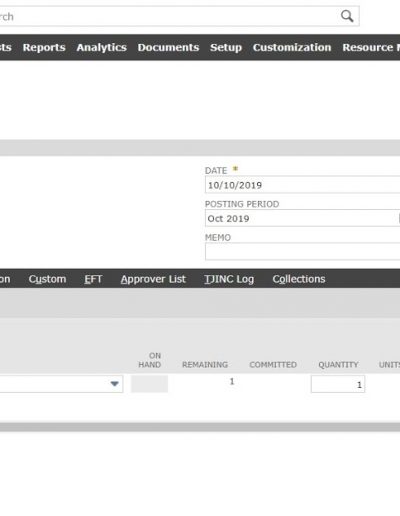This screenshot has width=400, height=516.
Task: Open the Setup menu
Action: (226, 47)
